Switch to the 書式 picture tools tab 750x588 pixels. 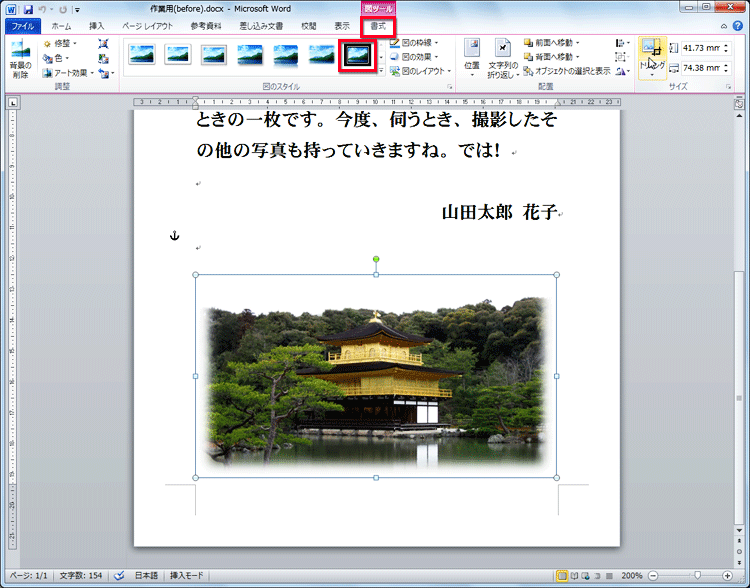378,26
